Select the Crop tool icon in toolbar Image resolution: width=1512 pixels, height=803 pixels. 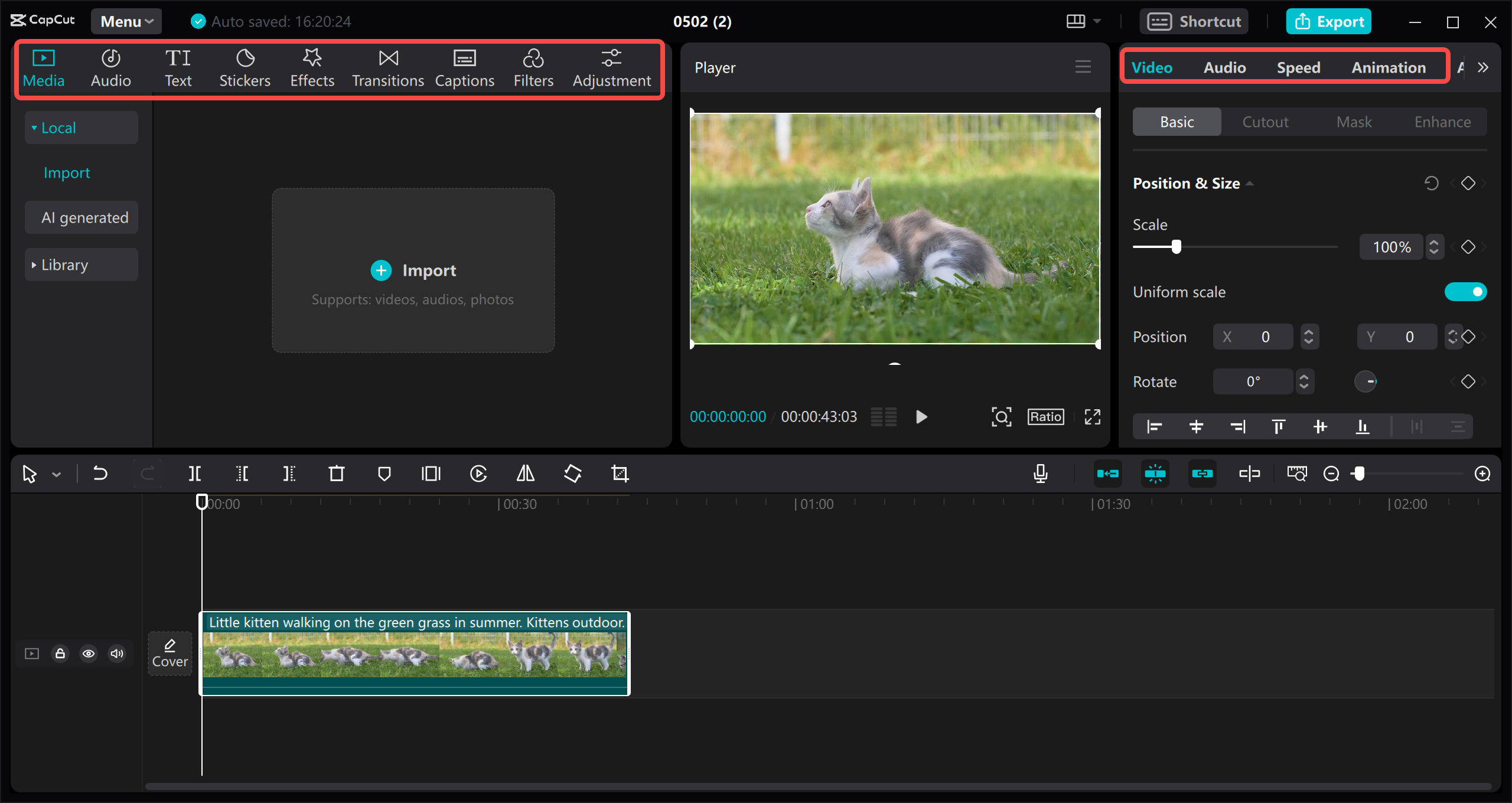click(x=621, y=474)
